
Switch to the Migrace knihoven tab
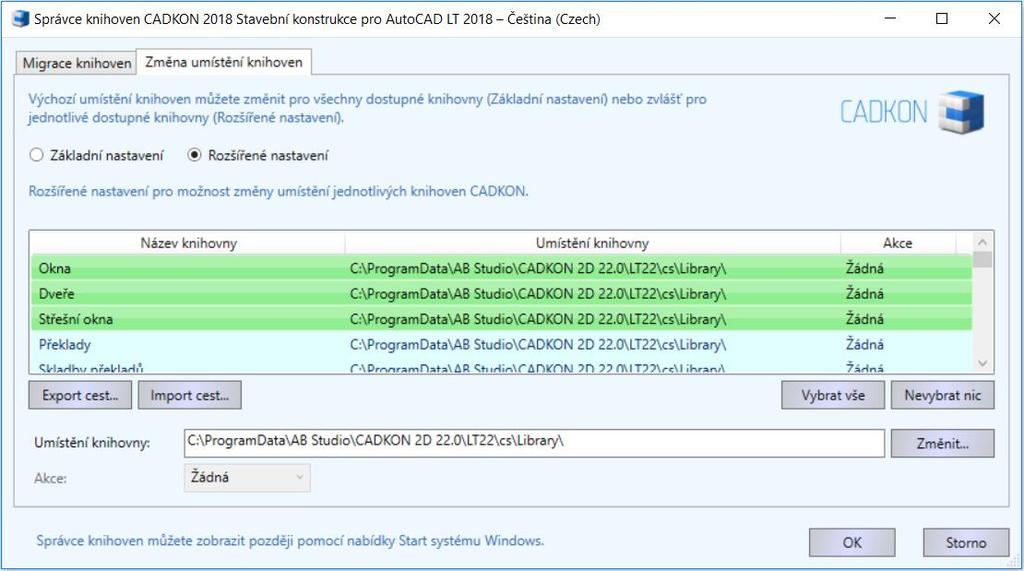coord(76,63)
